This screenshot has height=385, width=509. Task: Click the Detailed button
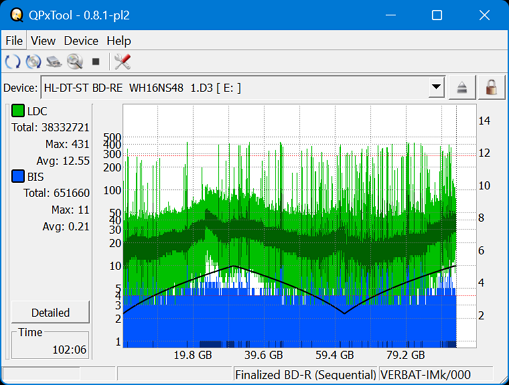(50, 313)
